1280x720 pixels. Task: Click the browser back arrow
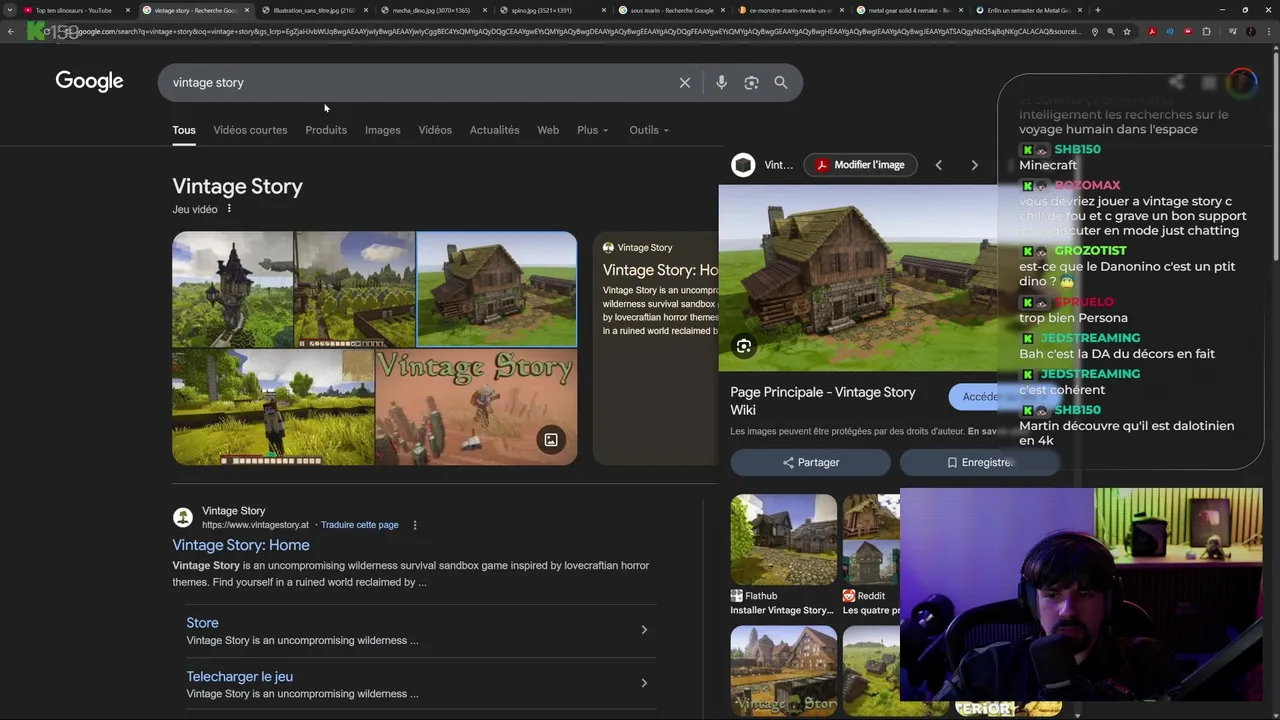10,32
